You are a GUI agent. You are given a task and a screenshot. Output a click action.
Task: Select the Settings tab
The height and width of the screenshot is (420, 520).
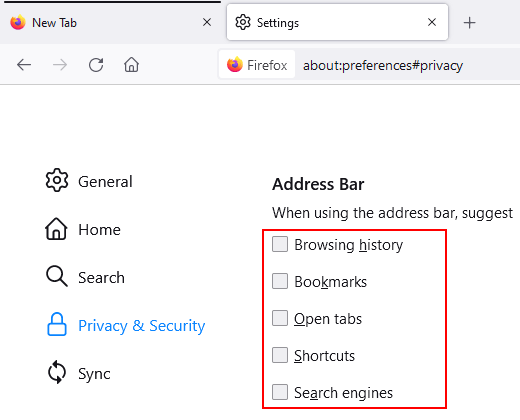pyautogui.click(x=337, y=22)
